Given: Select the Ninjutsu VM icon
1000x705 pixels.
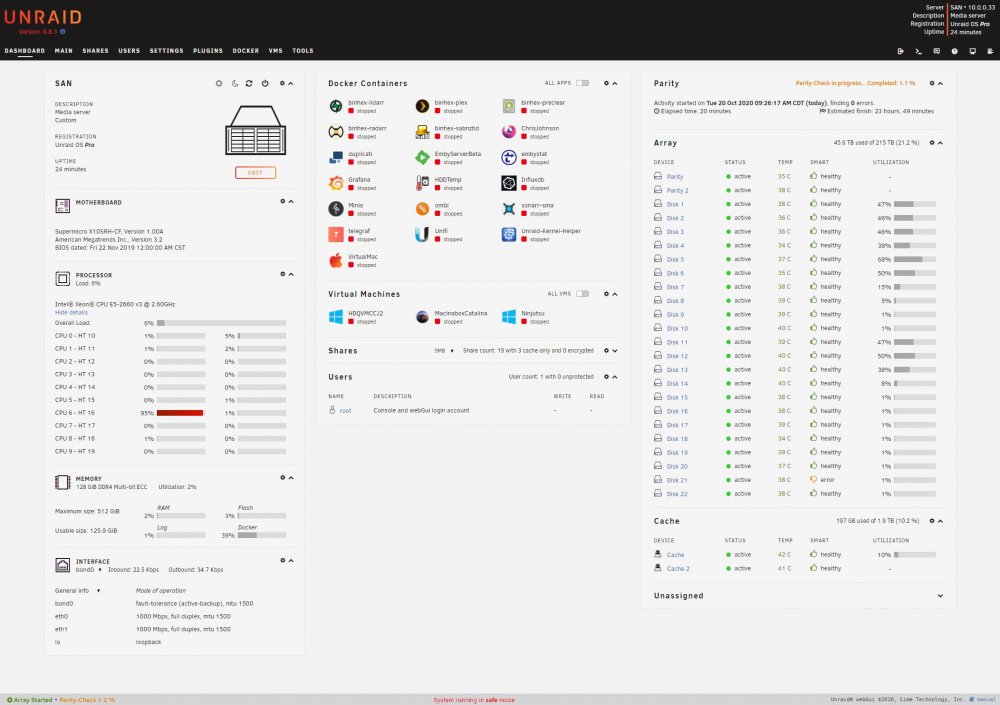Looking at the screenshot, I should pyautogui.click(x=508, y=316).
